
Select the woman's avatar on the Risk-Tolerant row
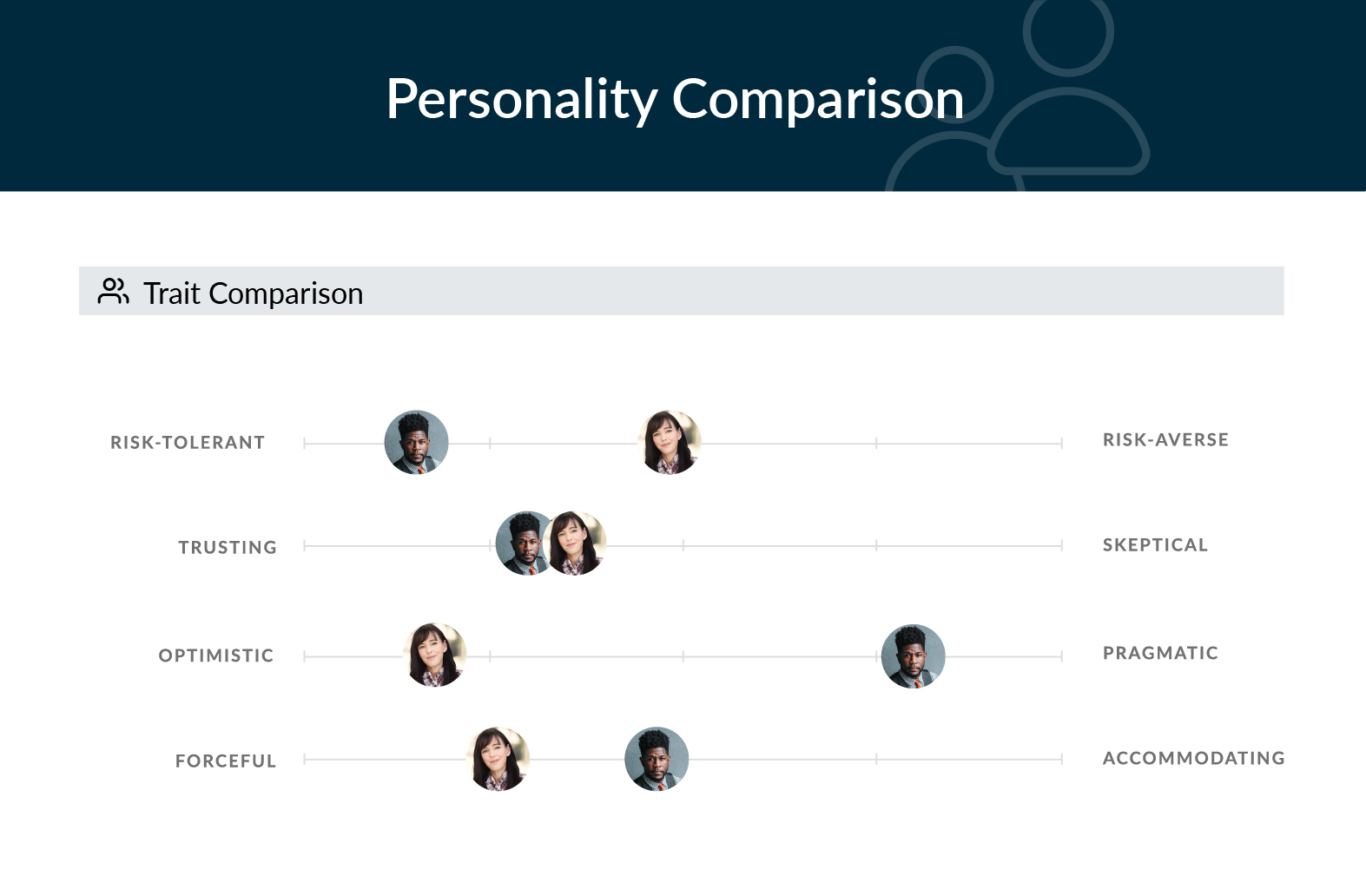tap(670, 443)
